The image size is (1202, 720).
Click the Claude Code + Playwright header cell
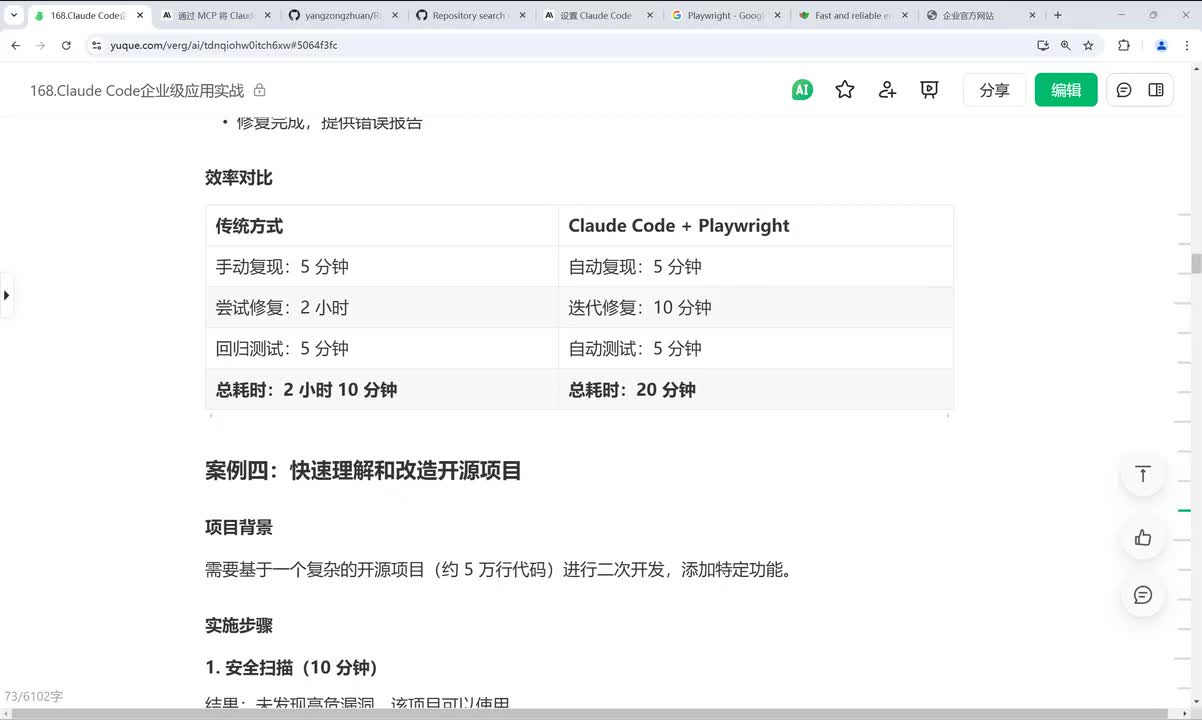(756, 226)
